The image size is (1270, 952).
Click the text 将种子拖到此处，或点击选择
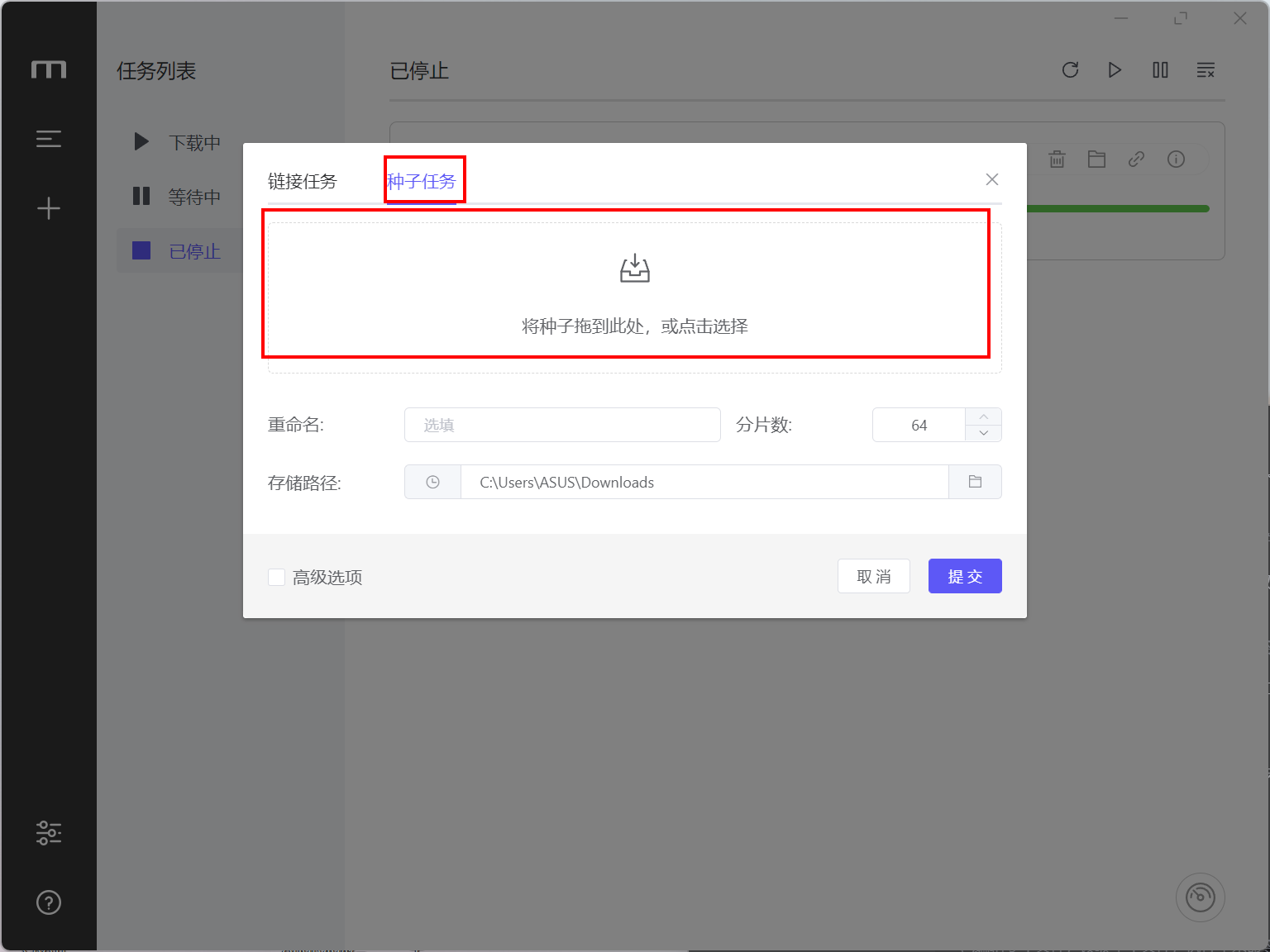(x=635, y=326)
